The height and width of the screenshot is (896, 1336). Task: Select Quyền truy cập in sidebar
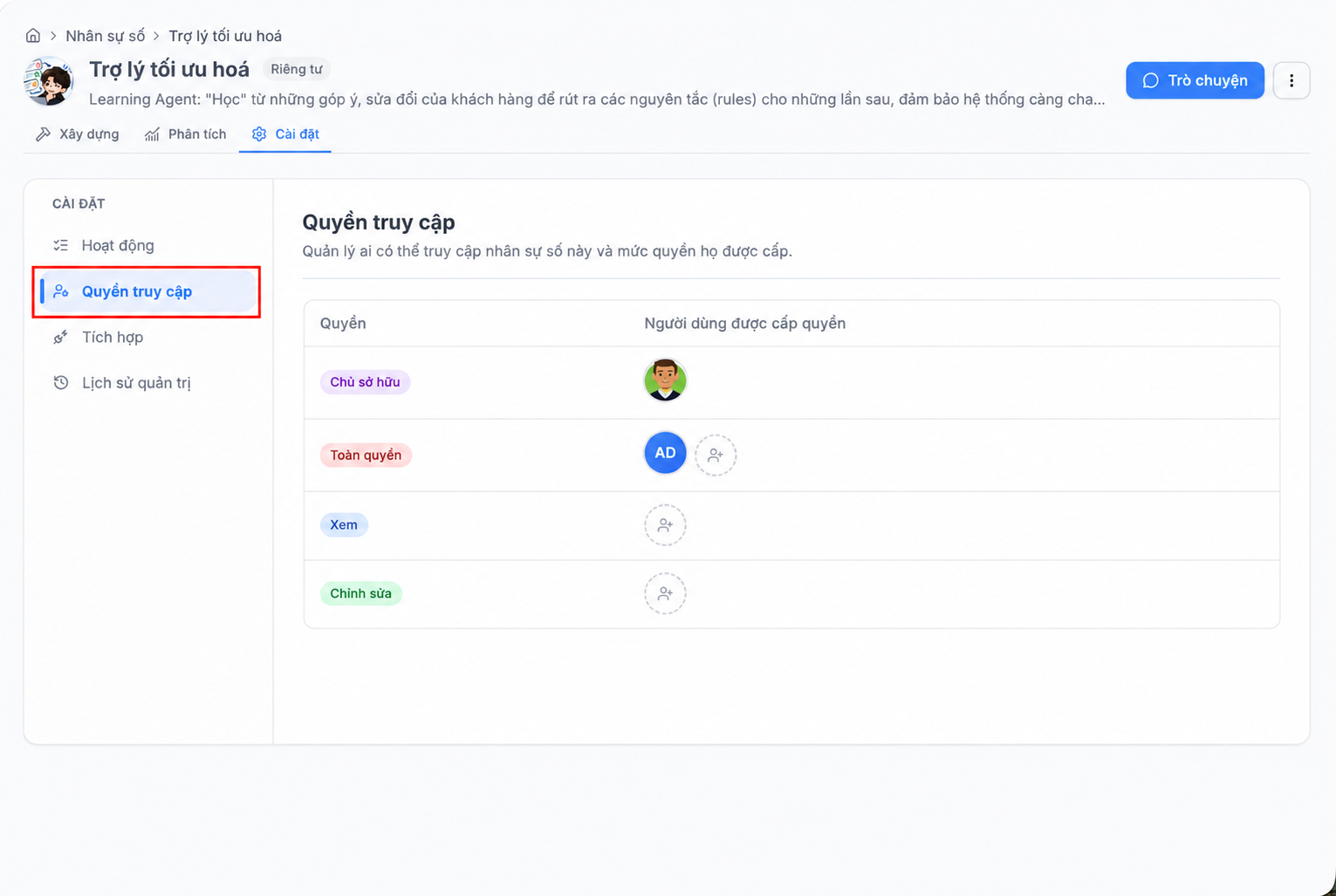(x=147, y=291)
